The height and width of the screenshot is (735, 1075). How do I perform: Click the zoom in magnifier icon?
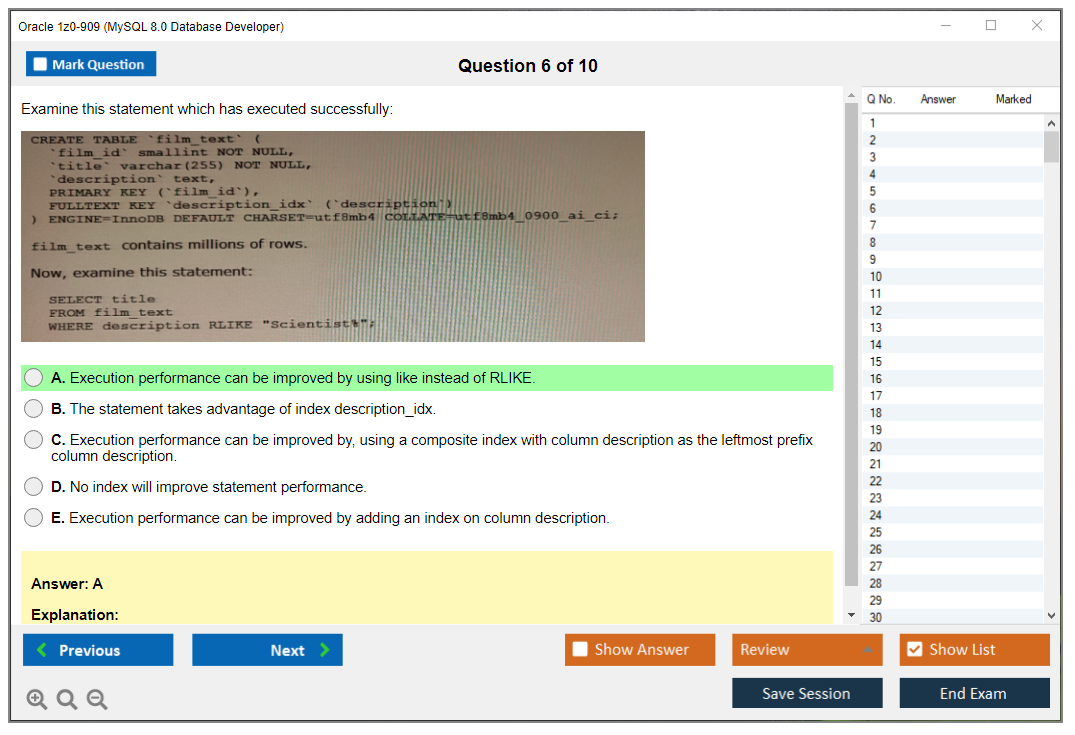pyautogui.click(x=37, y=700)
